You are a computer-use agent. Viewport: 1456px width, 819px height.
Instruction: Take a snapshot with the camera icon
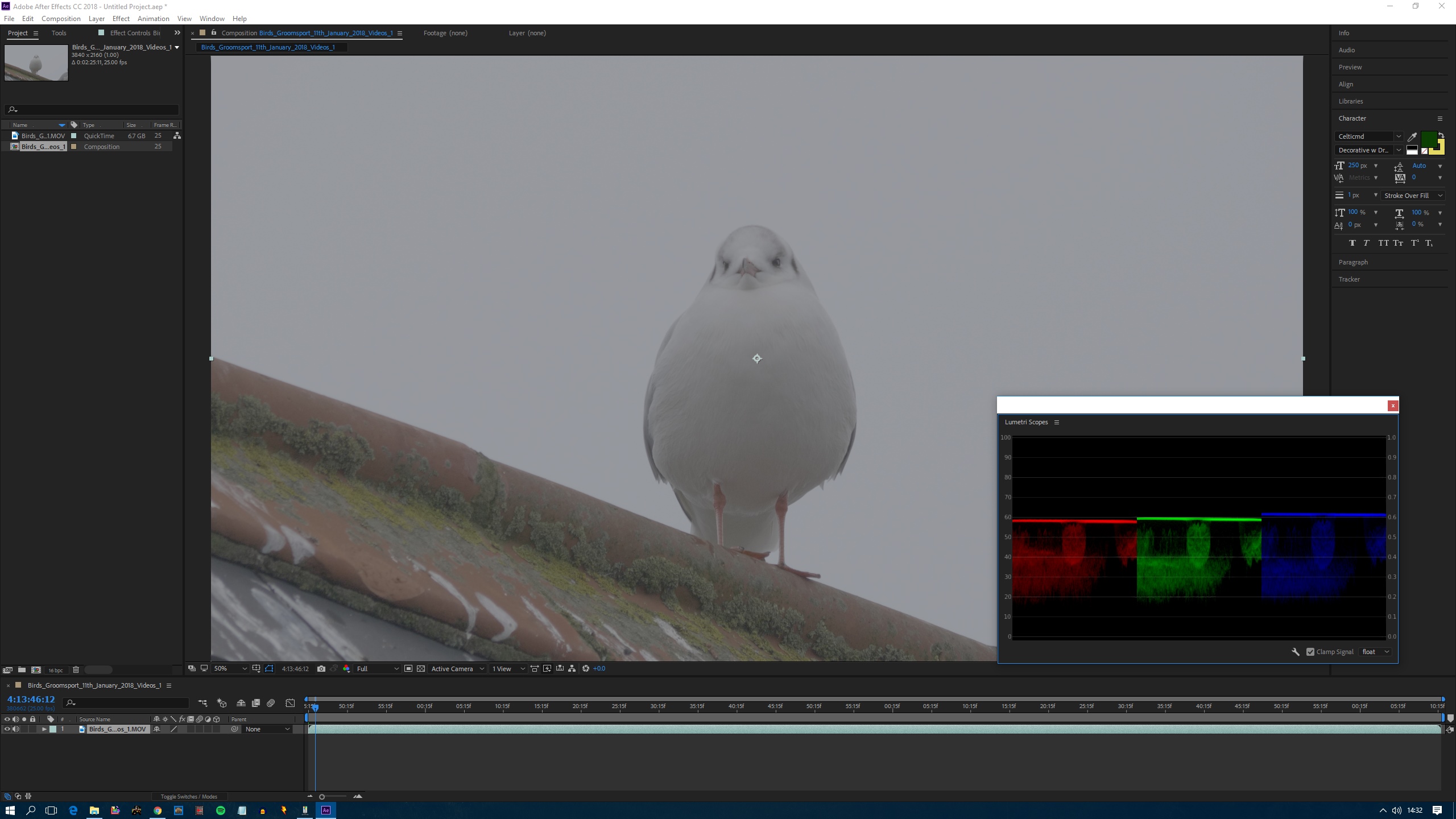click(x=321, y=669)
